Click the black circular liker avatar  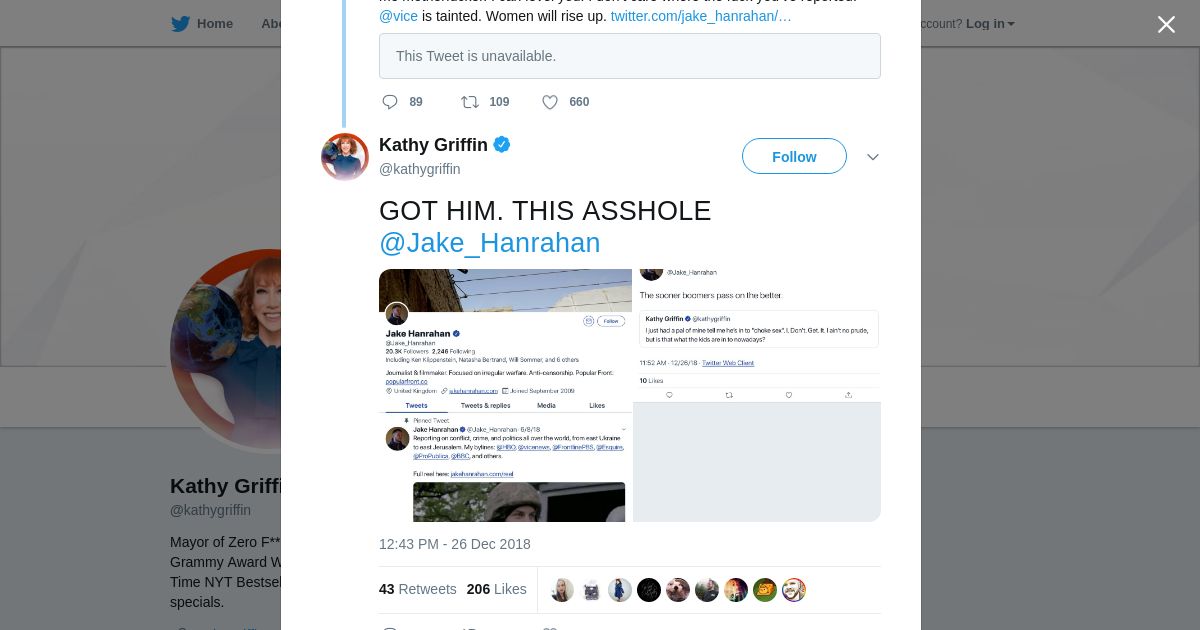pyautogui.click(x=649, y=590)
